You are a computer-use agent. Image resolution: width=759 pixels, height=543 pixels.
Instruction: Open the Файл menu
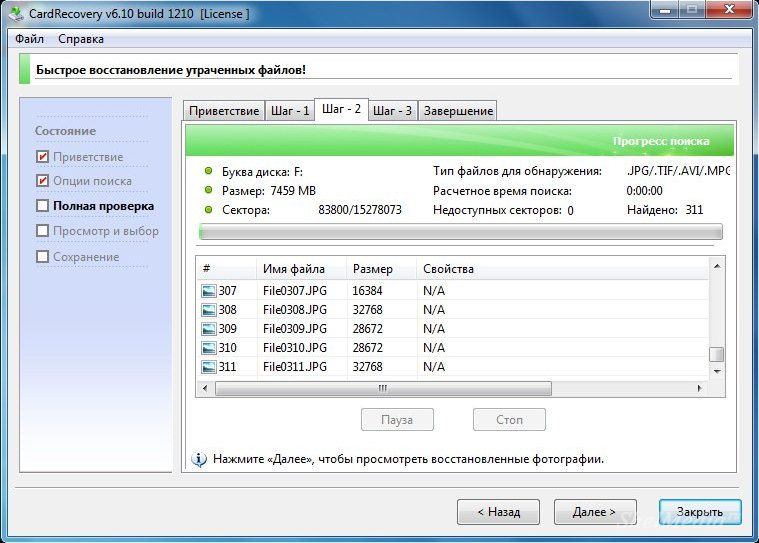tap(30, 39)
